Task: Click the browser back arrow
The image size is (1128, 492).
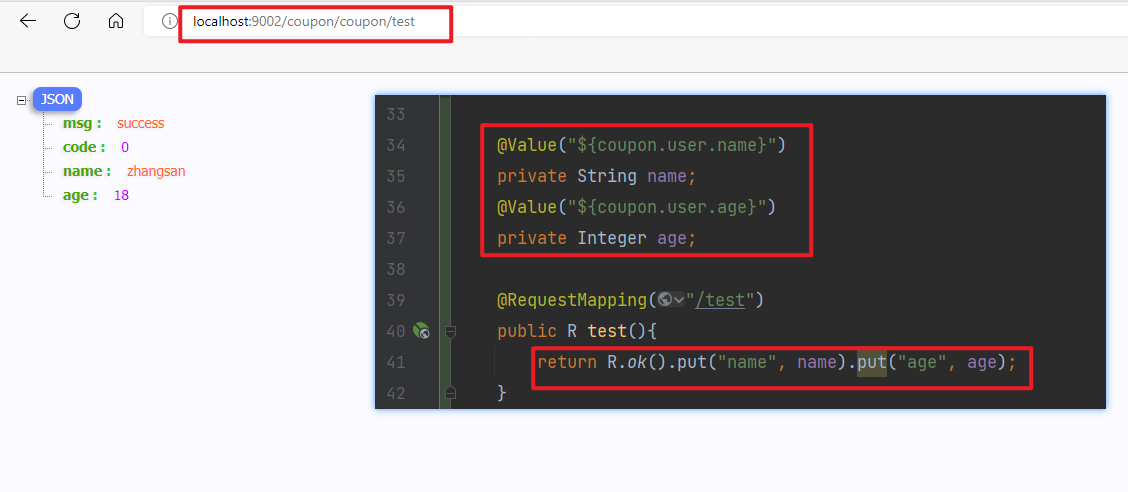Action: click(27, 21)
